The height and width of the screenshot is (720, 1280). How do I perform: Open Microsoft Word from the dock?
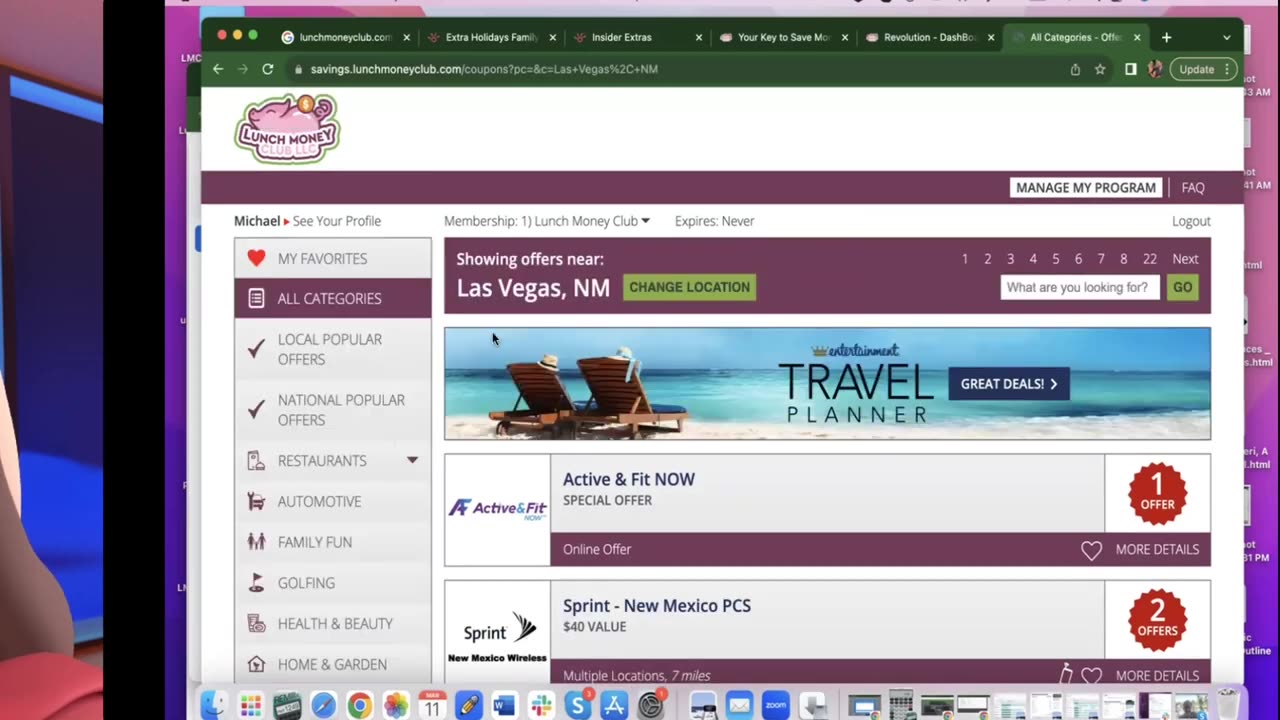point(504,706)
